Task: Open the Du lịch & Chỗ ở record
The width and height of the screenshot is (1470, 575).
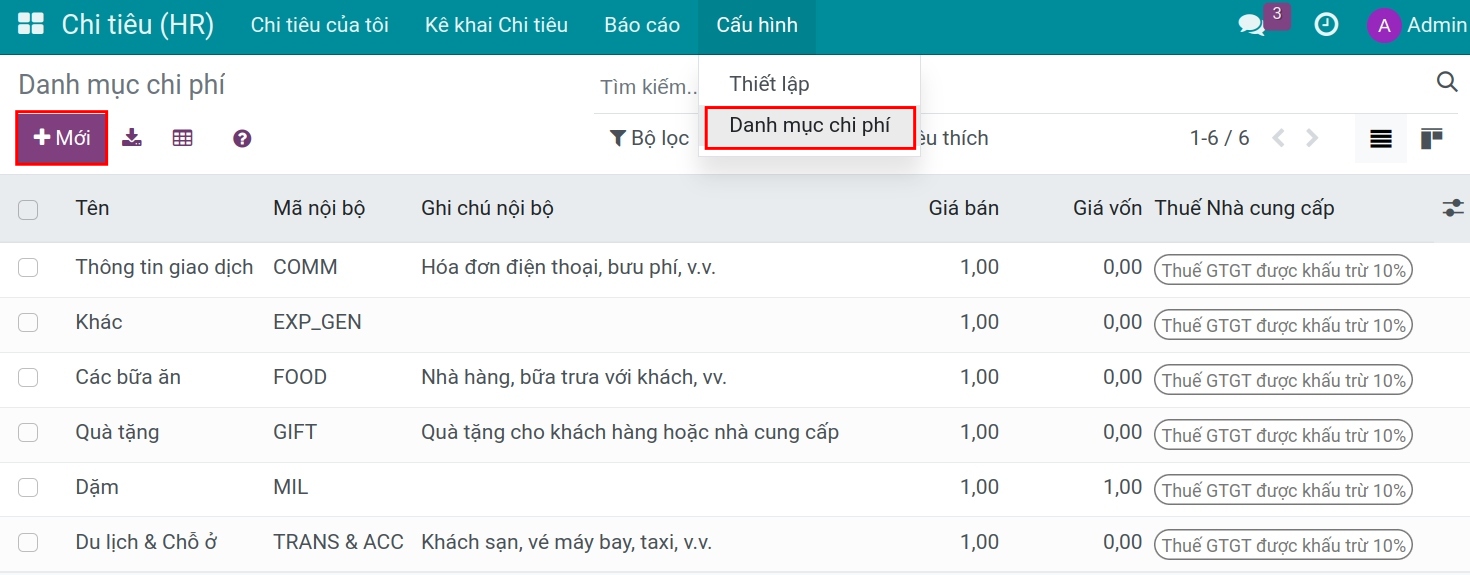Action: [147, 542]
